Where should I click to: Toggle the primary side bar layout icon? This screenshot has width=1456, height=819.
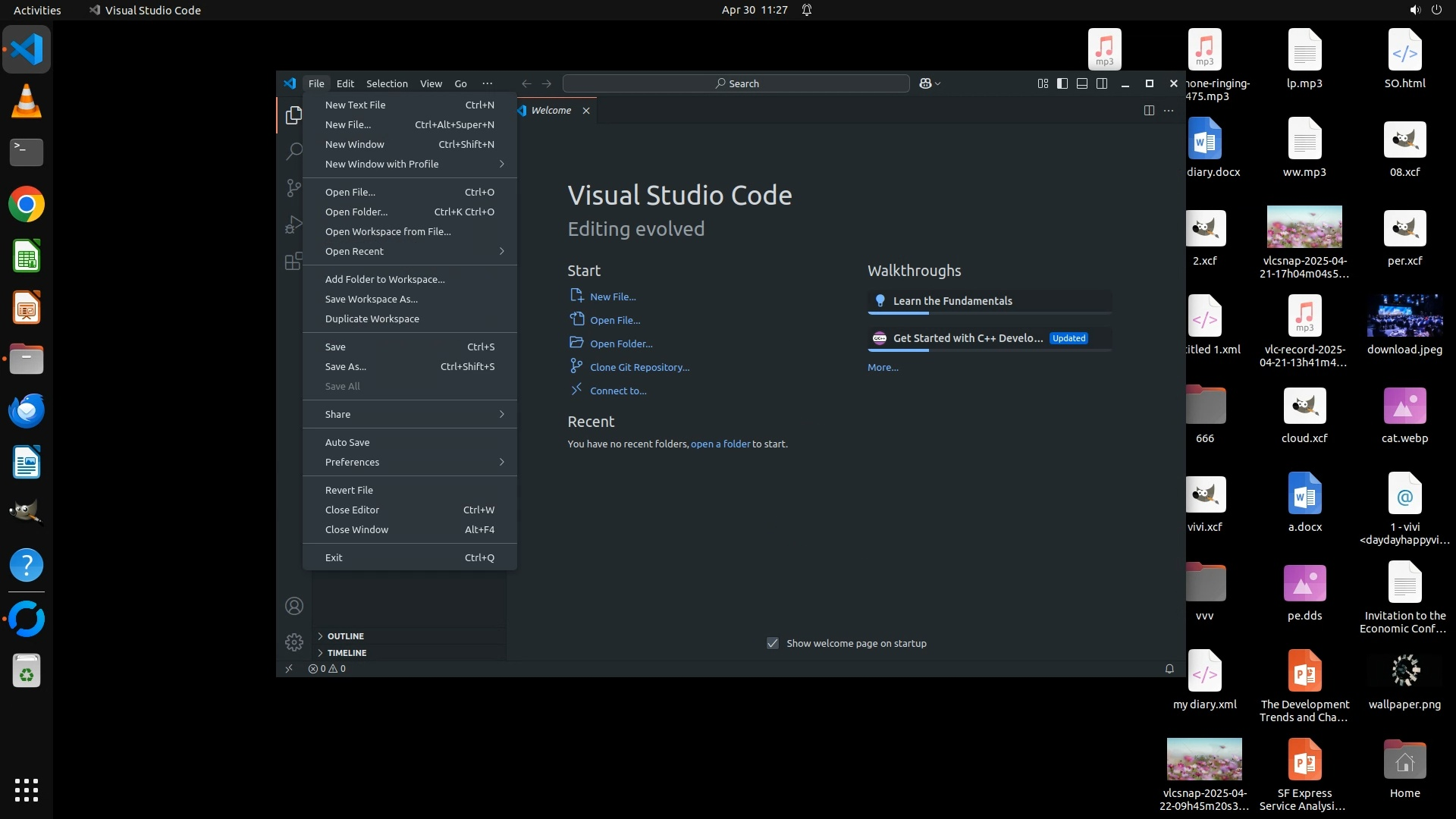(1062, 83)
